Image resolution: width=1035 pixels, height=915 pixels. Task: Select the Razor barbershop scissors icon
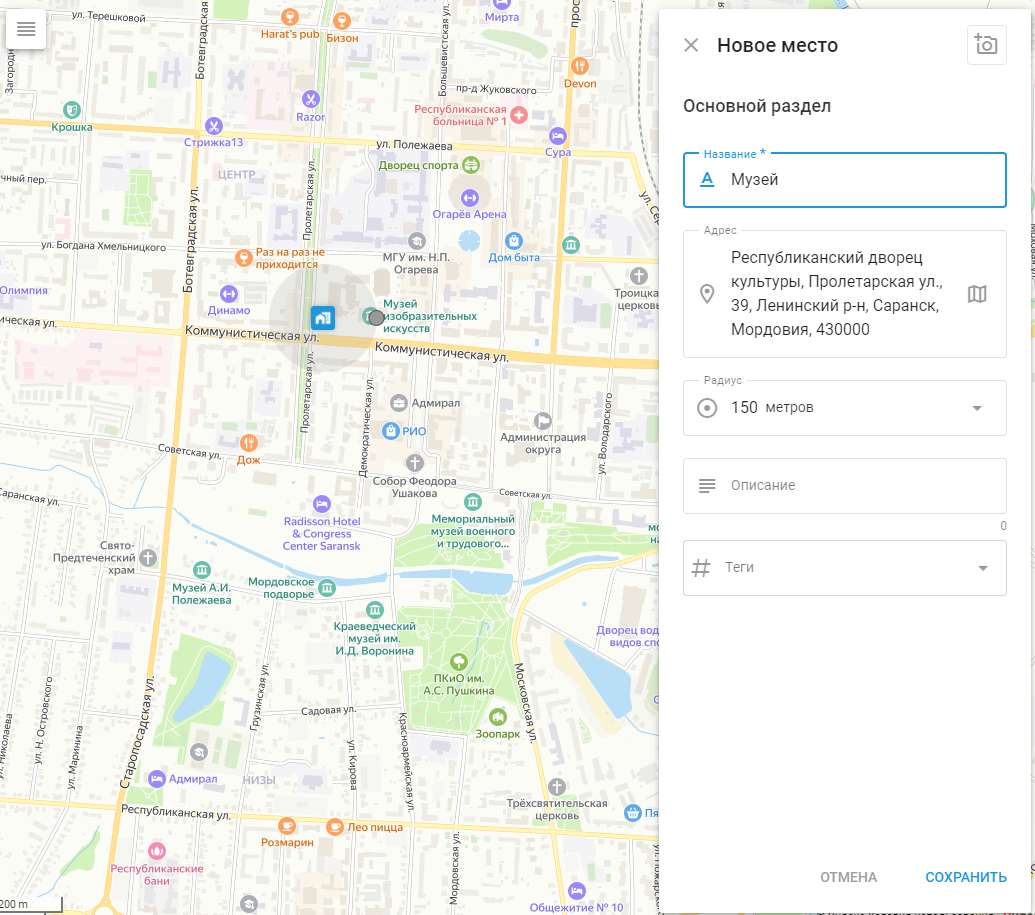[x=310, y=100]
